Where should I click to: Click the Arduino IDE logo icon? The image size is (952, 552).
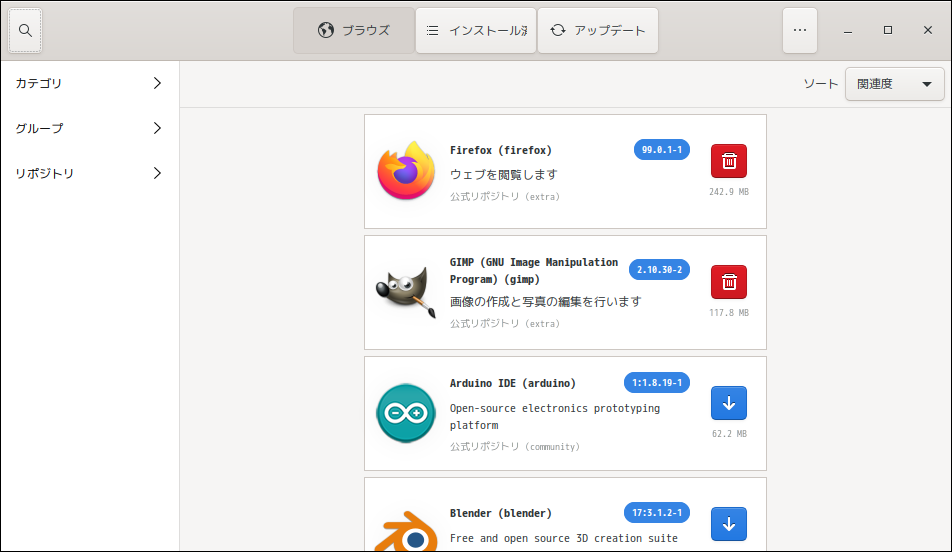406,413
